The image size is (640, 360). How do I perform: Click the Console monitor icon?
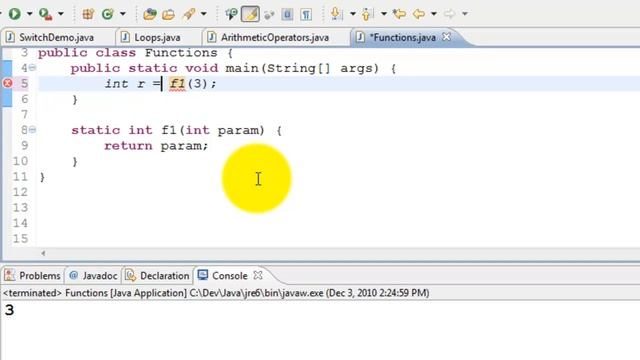tap(203, 275)
